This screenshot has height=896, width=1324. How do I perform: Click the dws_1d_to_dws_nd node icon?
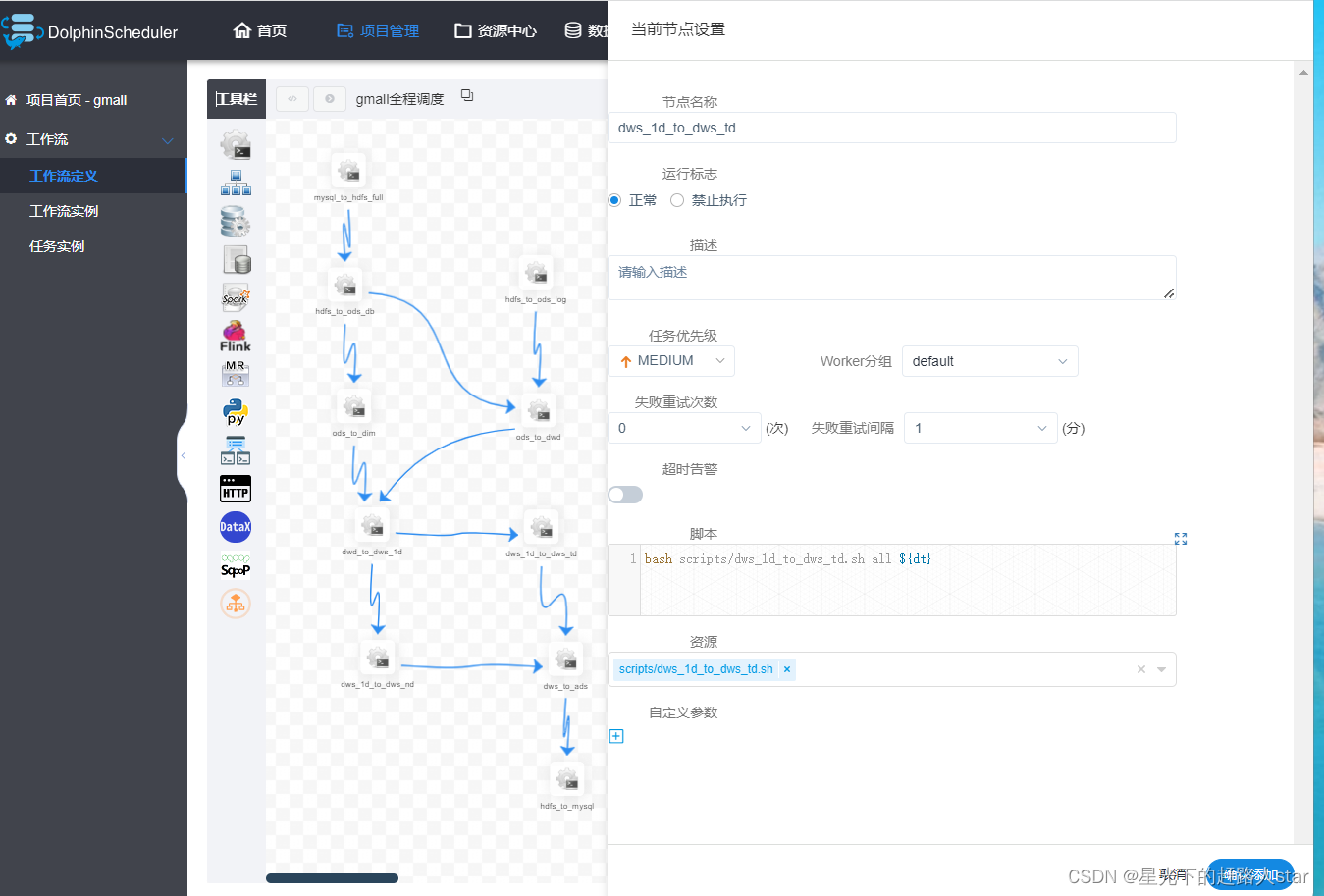click(378, 659)
